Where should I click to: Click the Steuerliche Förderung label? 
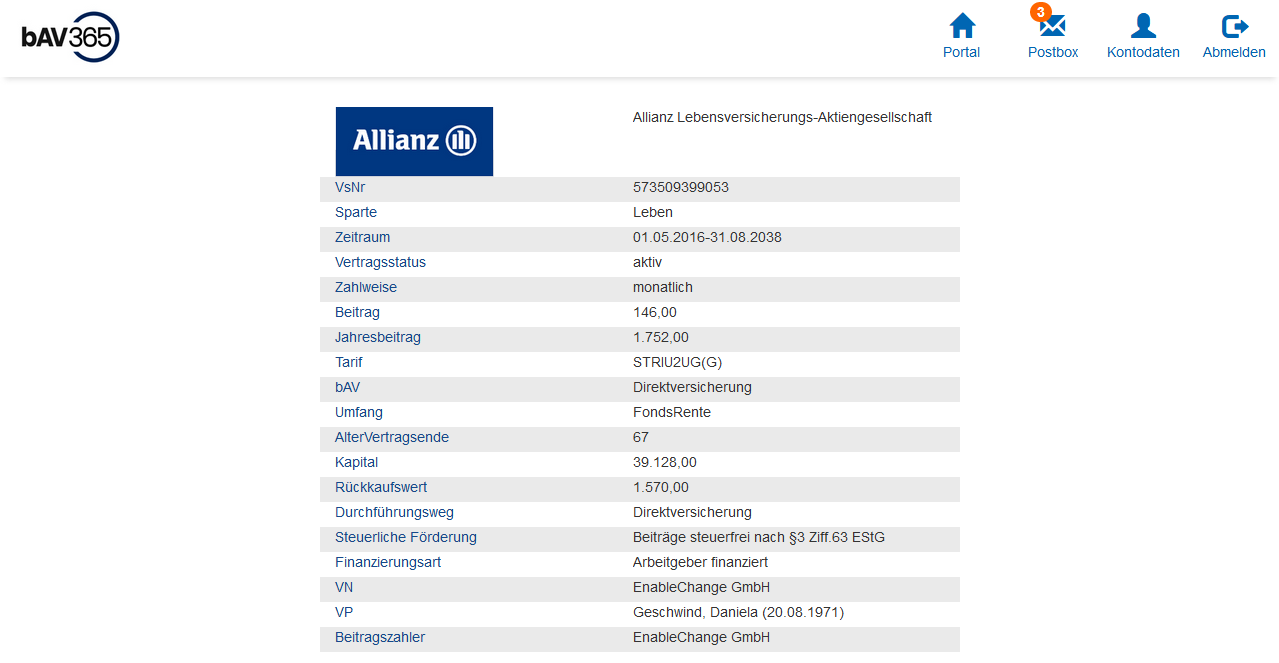tap(406, 538)
